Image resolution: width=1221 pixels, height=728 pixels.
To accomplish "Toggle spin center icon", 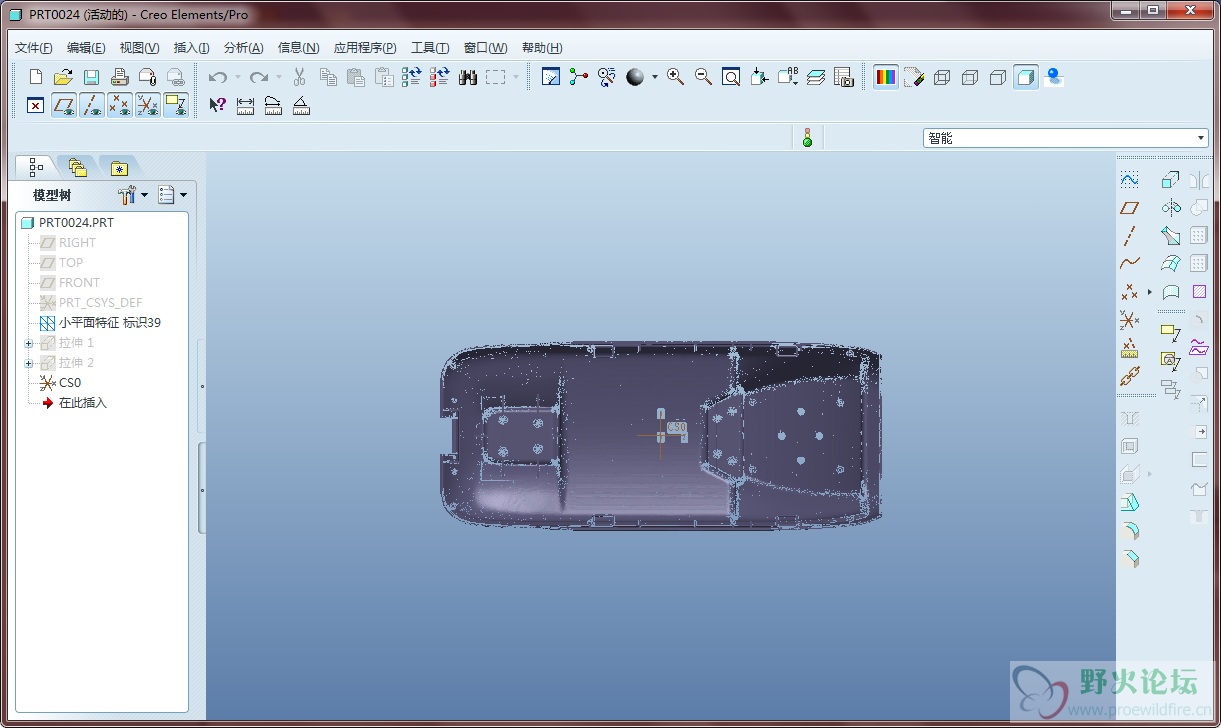I will click(578, 77).
